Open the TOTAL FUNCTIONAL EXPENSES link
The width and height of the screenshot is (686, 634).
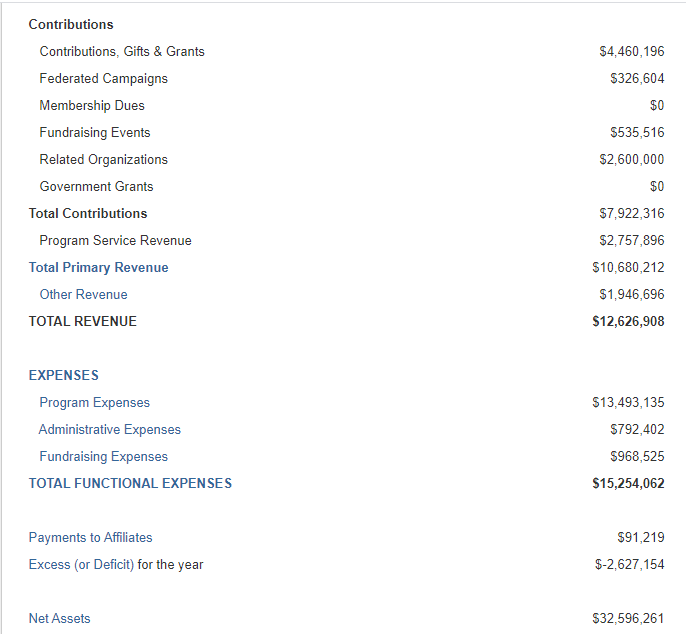click(130, 483)
